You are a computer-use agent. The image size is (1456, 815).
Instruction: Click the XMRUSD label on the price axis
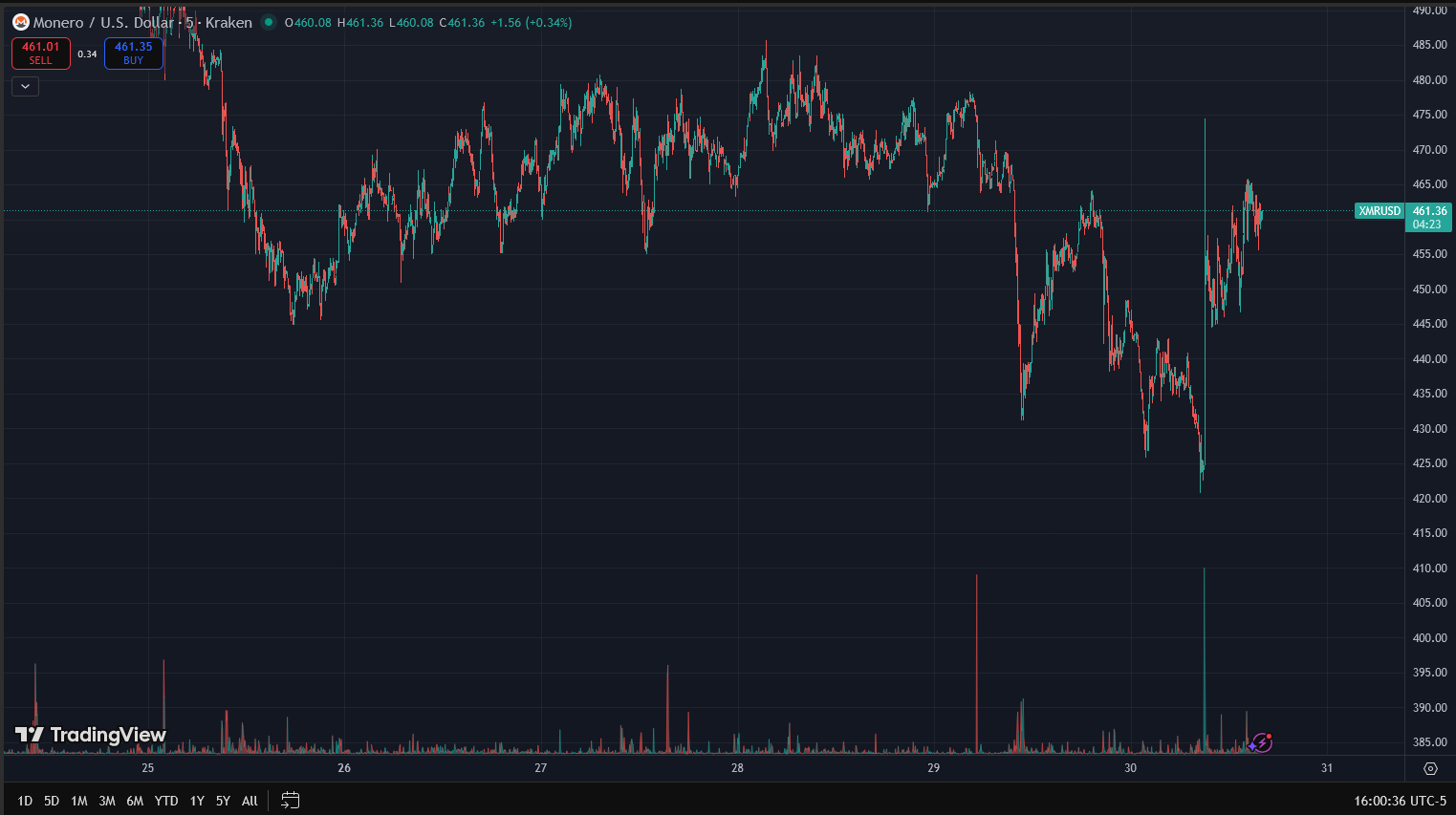pyautogui.click(x=1380, y=211)
